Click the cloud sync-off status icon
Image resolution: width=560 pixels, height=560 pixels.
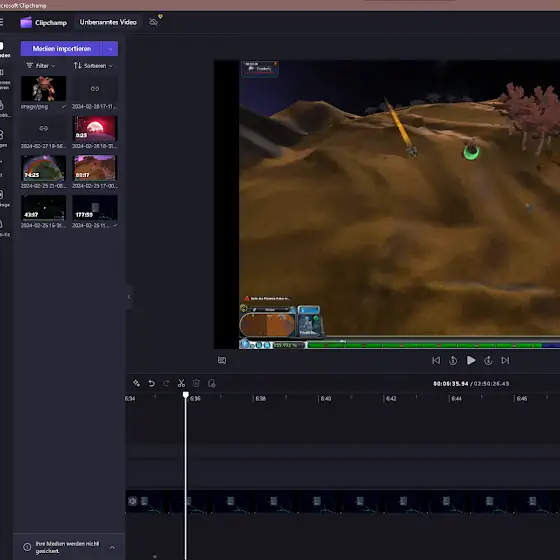154,22
